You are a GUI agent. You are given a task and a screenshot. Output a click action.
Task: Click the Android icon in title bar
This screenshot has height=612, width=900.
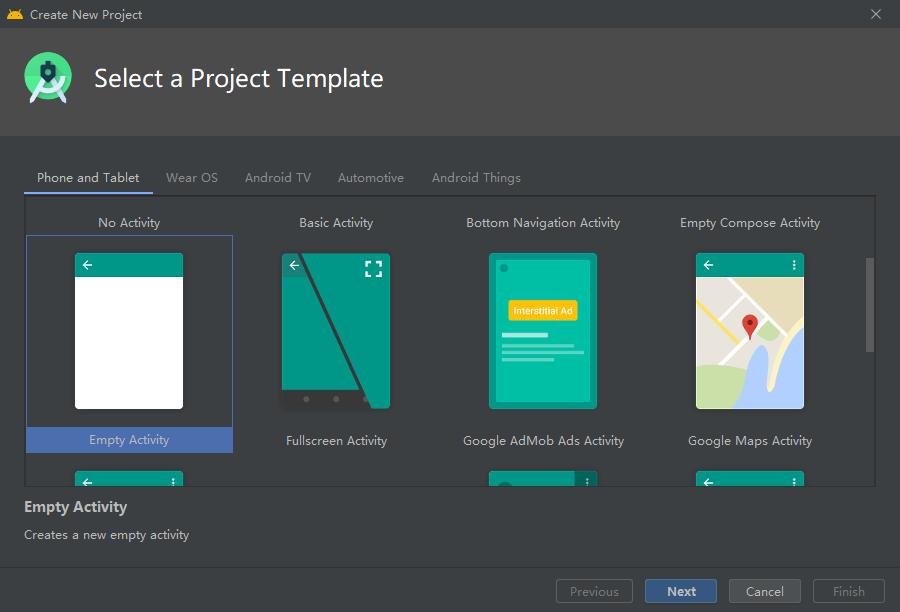14,14
